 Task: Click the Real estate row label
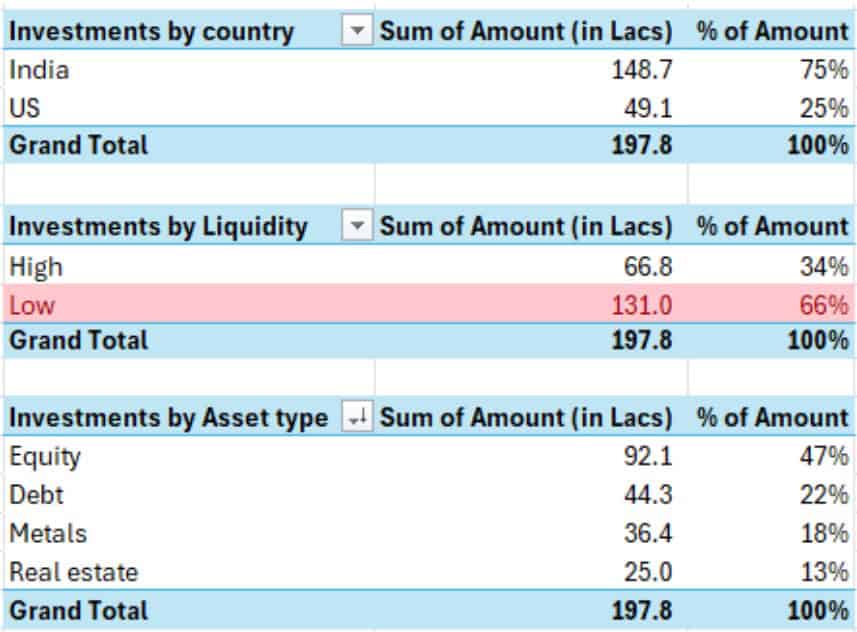pyautogui.click(x=74, y=572)
